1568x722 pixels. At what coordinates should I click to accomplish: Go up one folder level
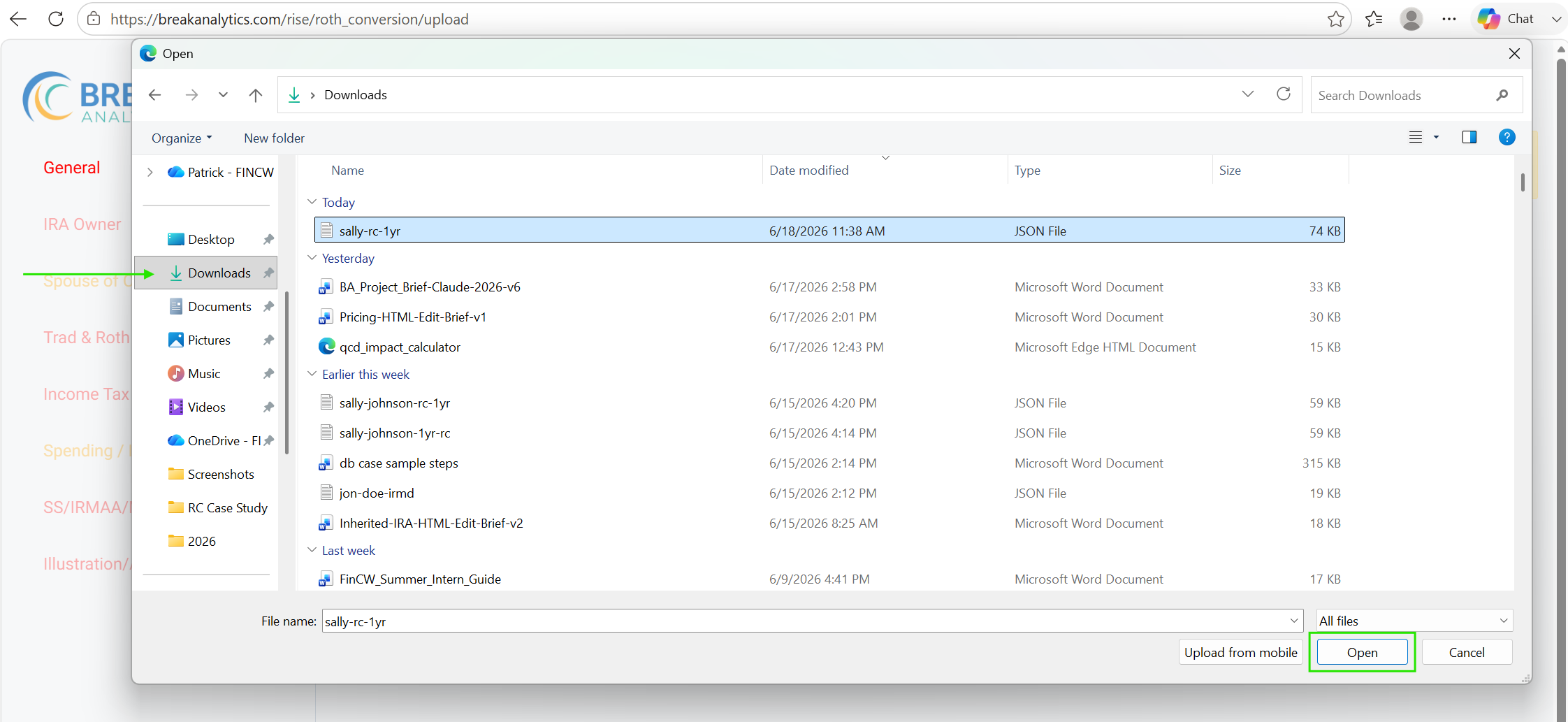click(256, 94)
